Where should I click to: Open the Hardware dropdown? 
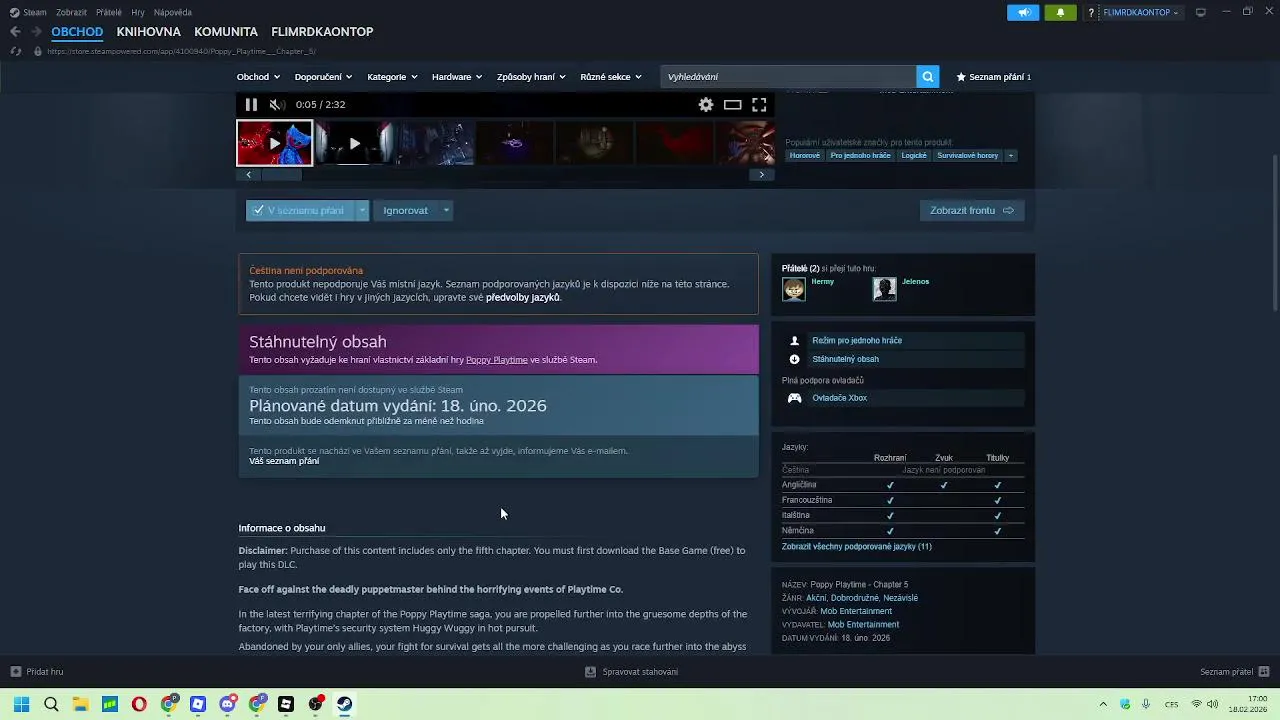tap(457, 77)
